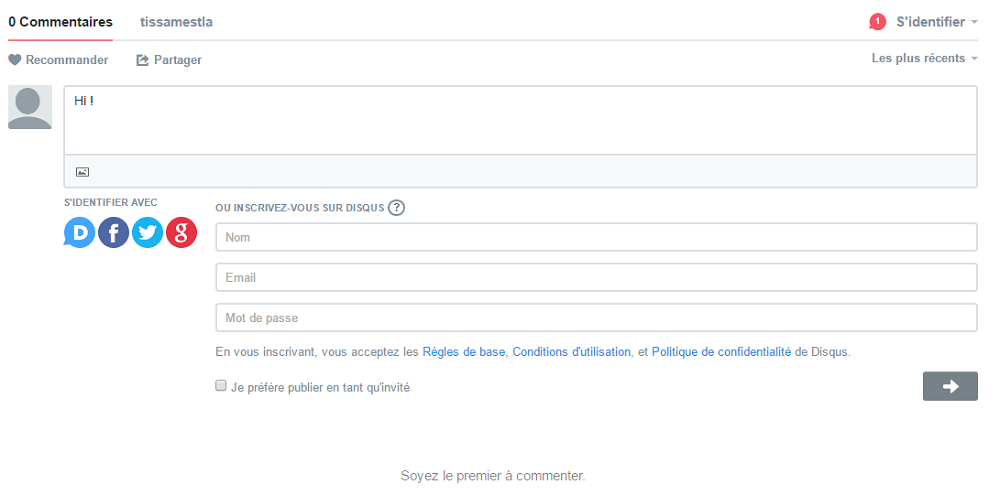Open the S'identifier dropdown
This screenshot has width=1000, height=495.
pyautogui.click(x=936, y=22)
